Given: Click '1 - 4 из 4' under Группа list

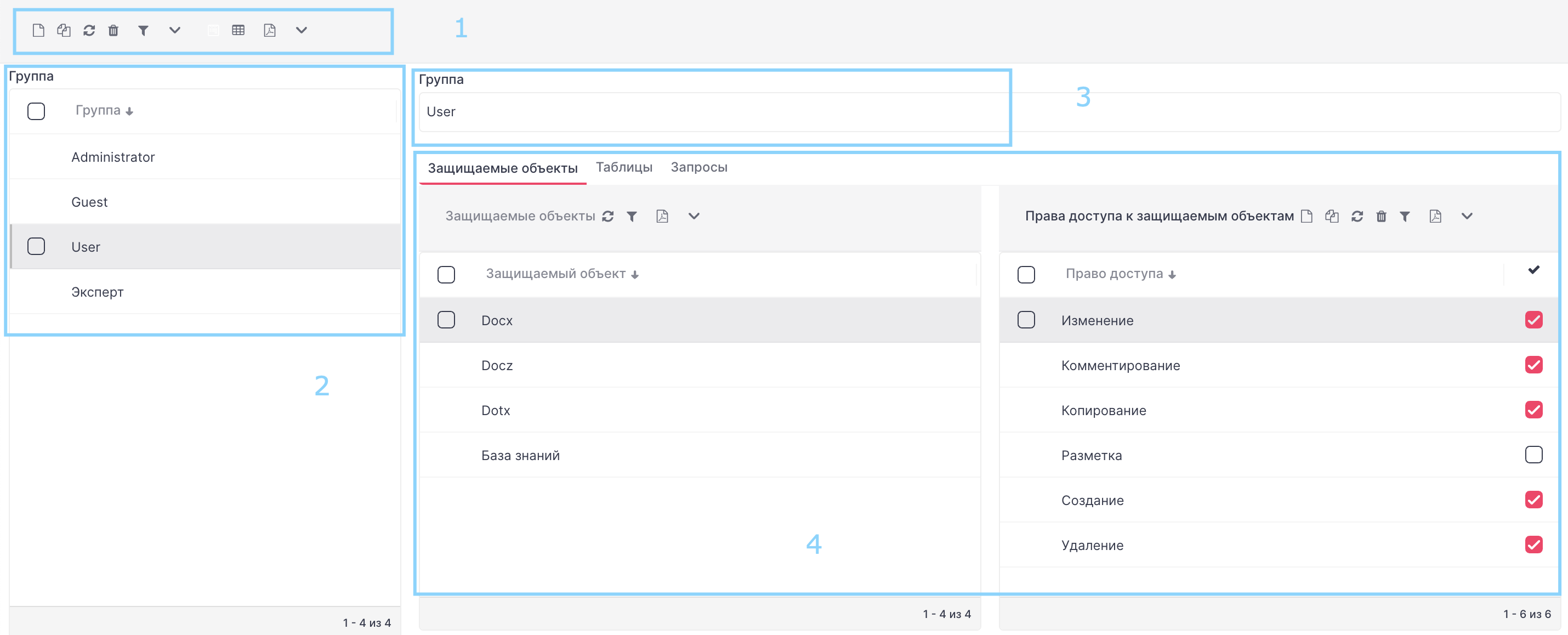Looking at the screenshot, I should pos(366,623).
